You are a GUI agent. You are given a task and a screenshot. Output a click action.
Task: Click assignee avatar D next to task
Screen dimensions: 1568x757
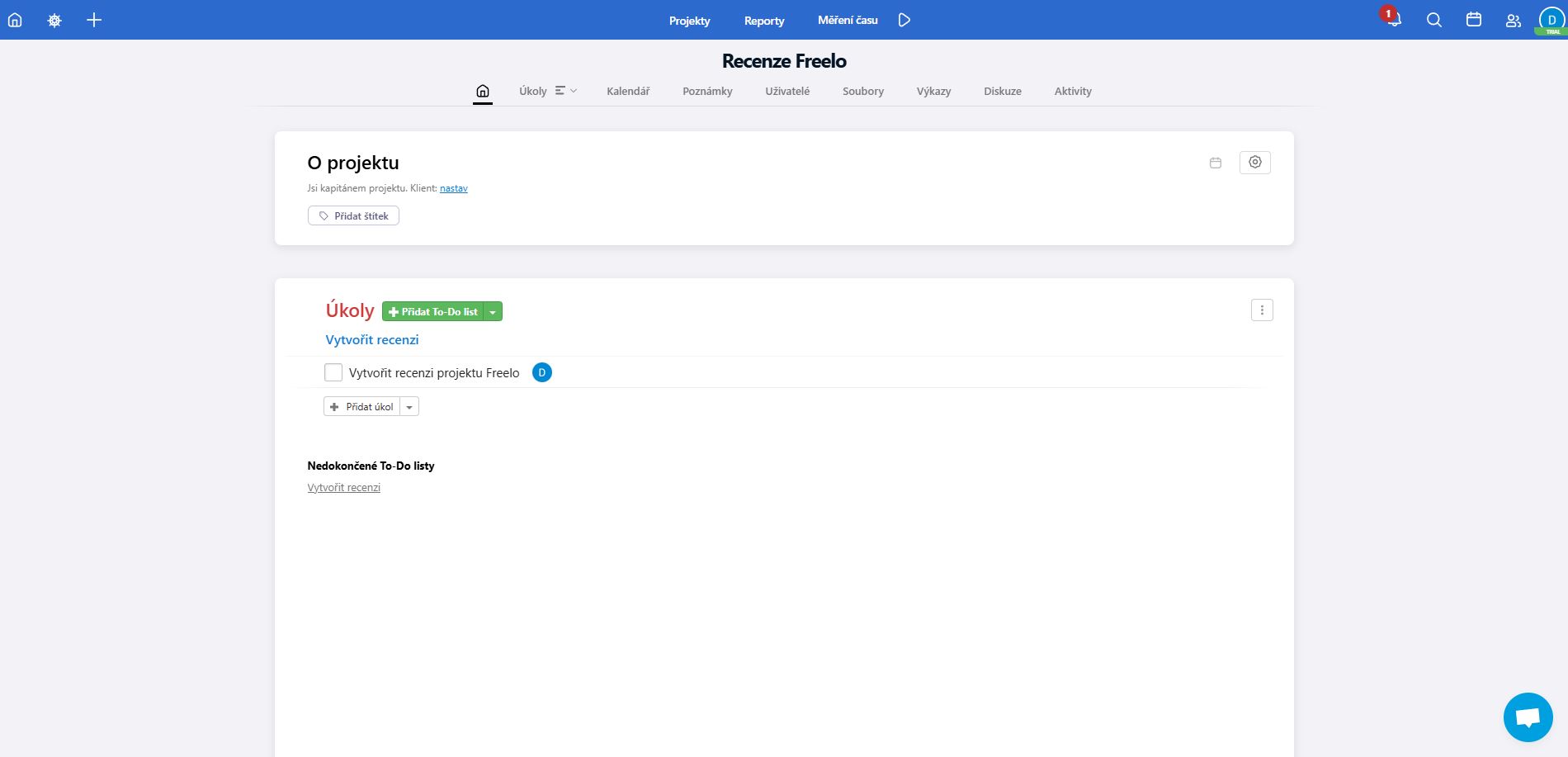[542, 372]
